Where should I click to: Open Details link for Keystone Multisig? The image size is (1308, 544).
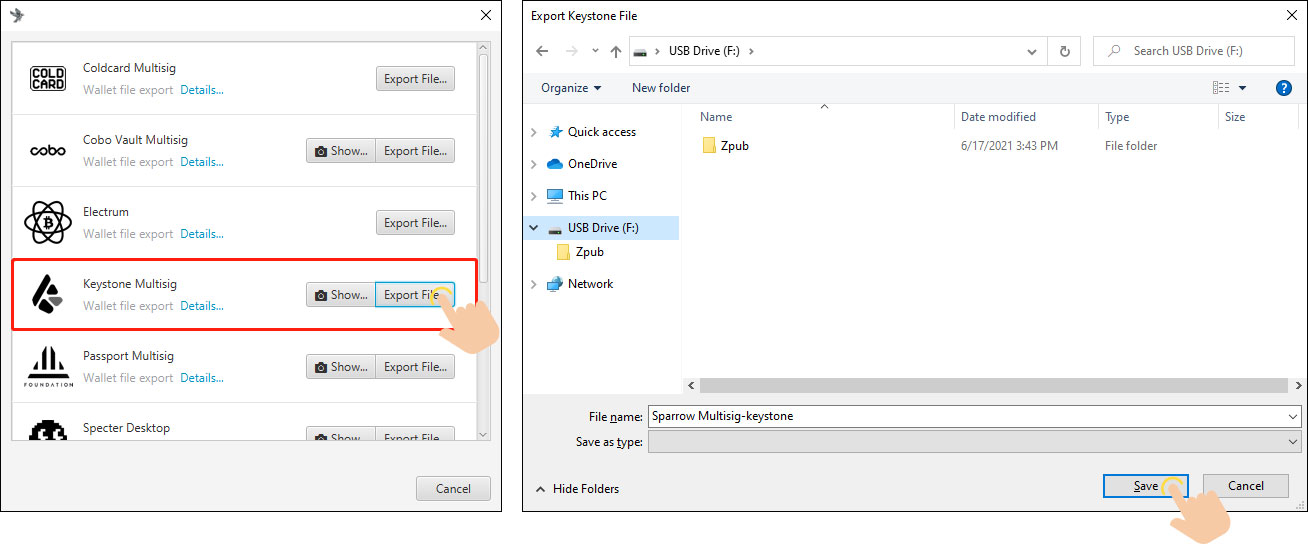(202, 306)
